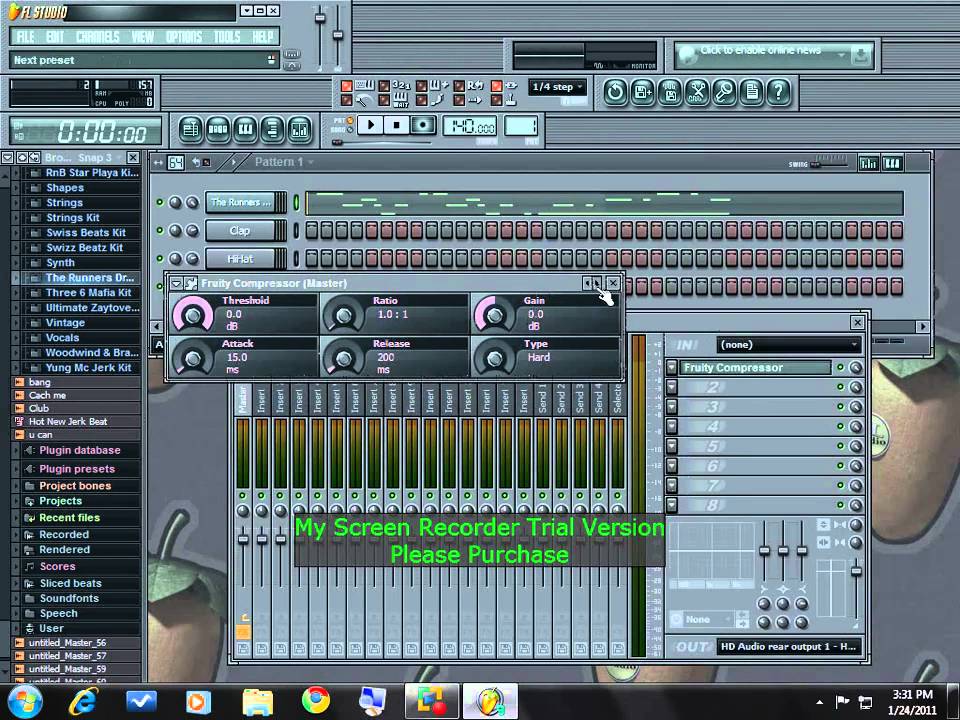The width and height of the screenshot is (960, 720).
Task: Open the step sequencer button
Action: coord(219,130)
